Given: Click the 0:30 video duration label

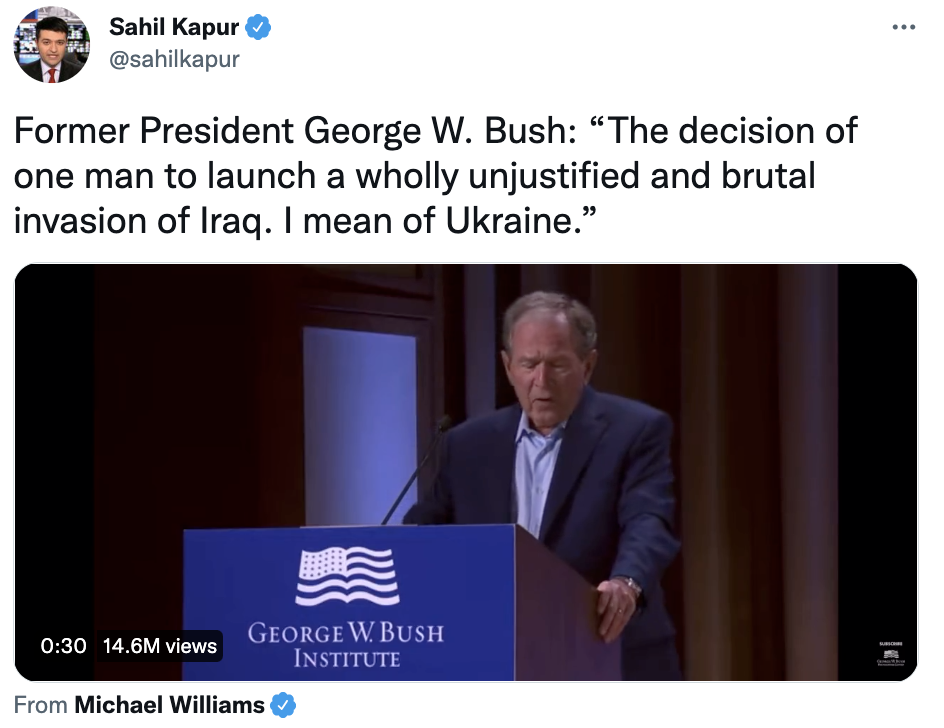Looking at the screenshot, I should point(64,646).
